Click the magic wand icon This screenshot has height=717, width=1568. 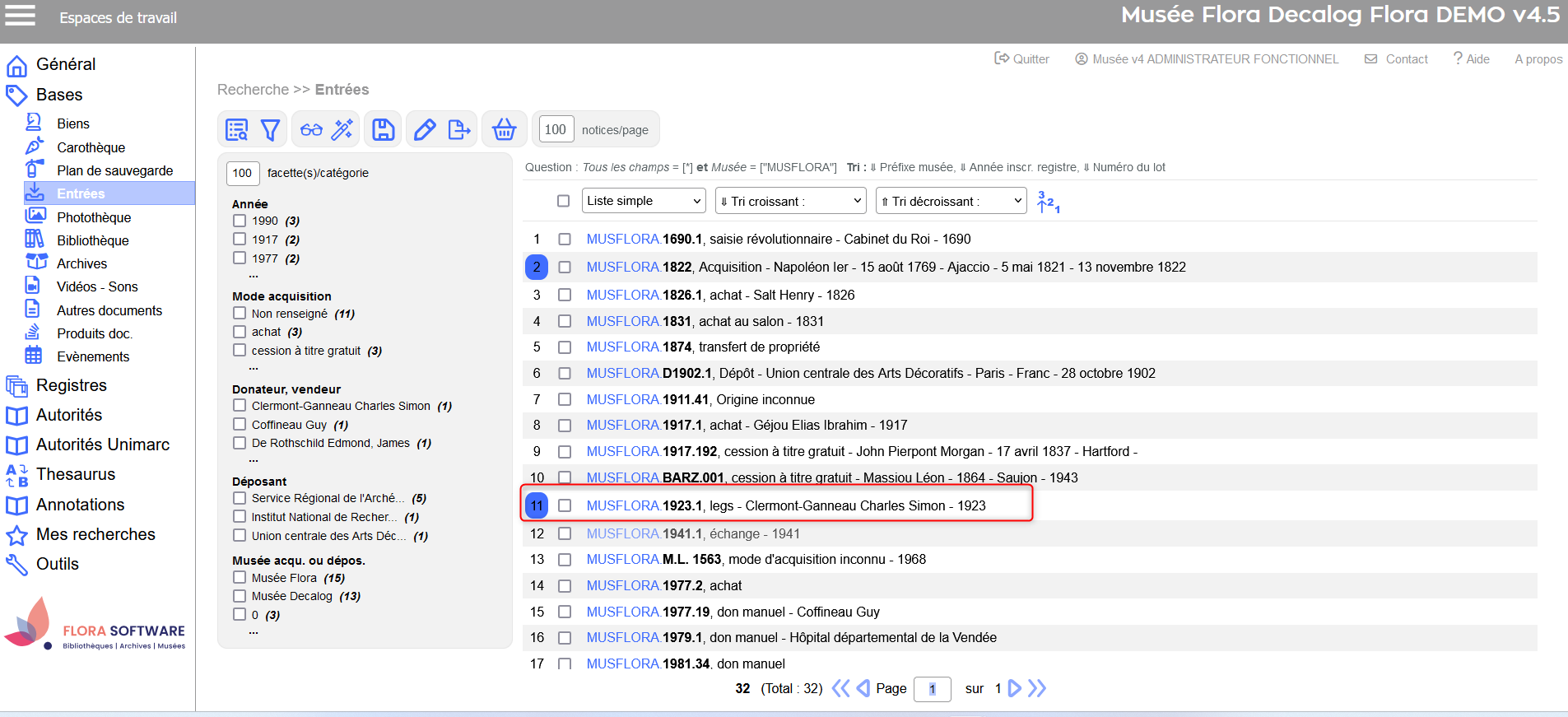click(x=342, y=129)
